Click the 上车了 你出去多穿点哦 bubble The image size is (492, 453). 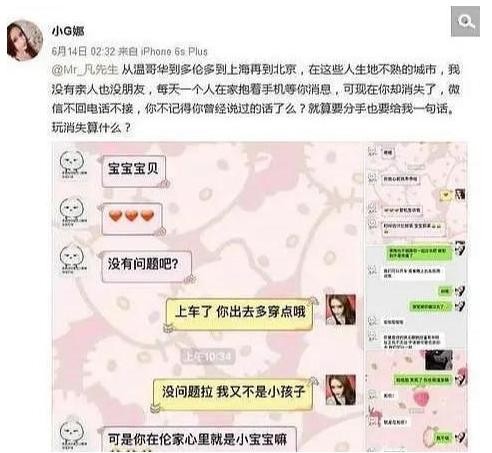click(x=239, y=314)
